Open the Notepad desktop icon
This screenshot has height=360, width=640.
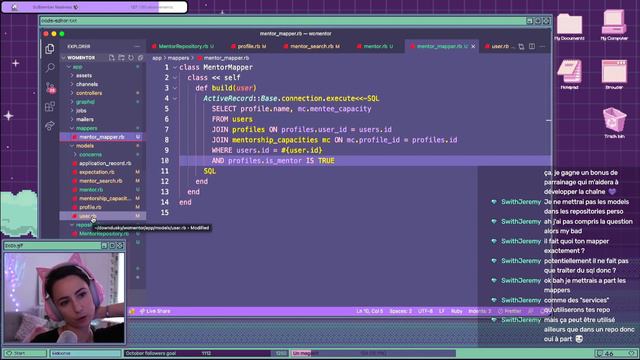[569, 74]
